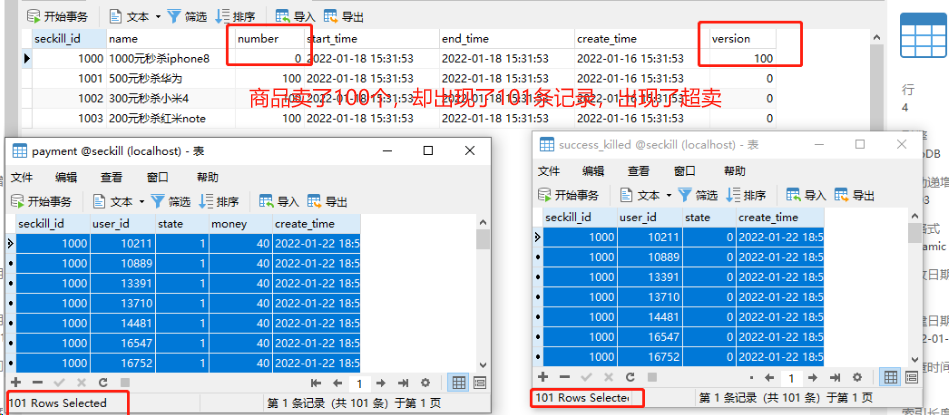Click 导入 import icon in main table toolbar
Image resolution: width=949 pixels, height=415 pixels.
pos(295,16)
